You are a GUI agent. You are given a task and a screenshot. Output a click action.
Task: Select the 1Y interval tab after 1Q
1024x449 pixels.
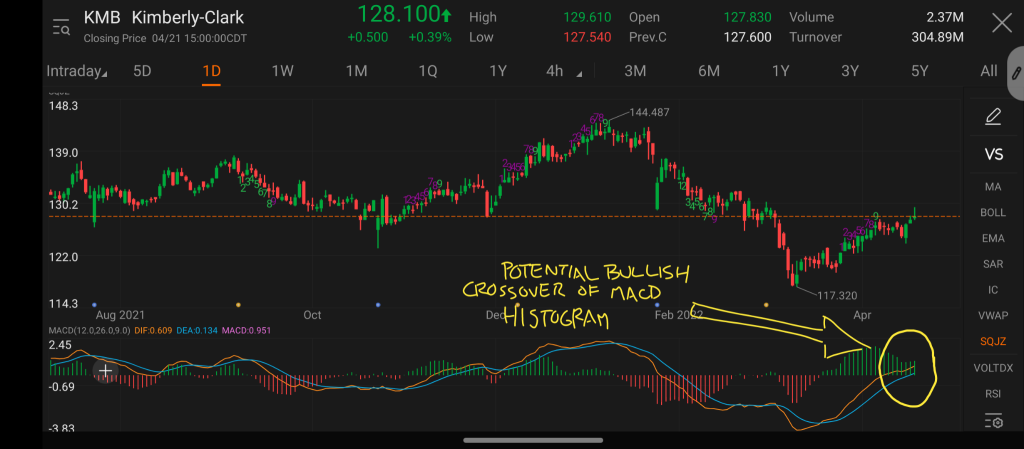tap(498, 71)
